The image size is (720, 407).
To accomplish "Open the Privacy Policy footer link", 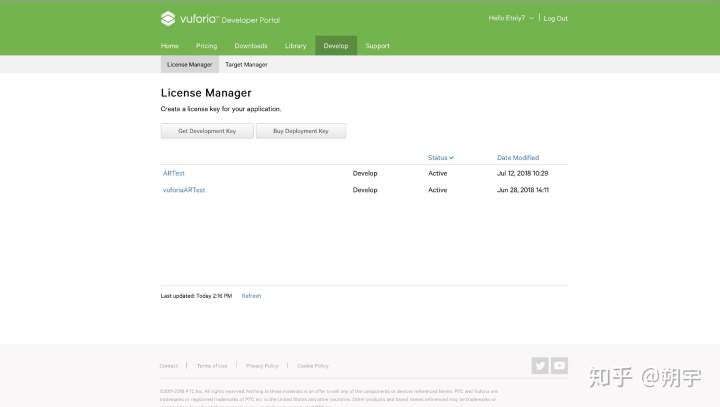I will (x=262, y=366).
